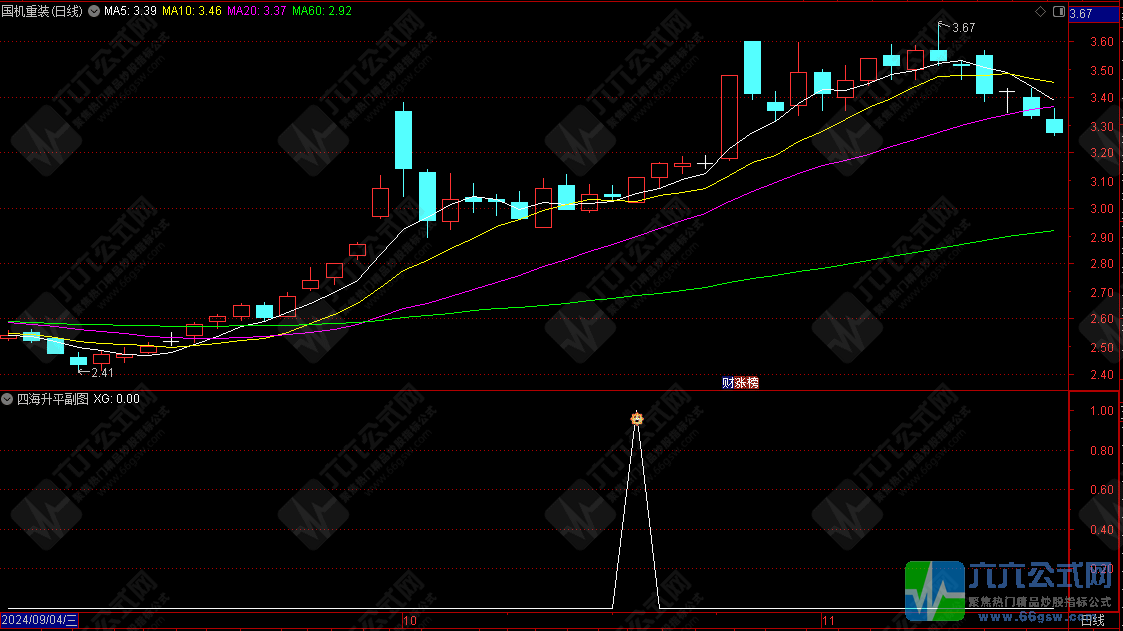The height and width of the screenshot is (631, 1123).
Task: Click the green MA60: 2.92 label
Action: [x=323, y=12]
